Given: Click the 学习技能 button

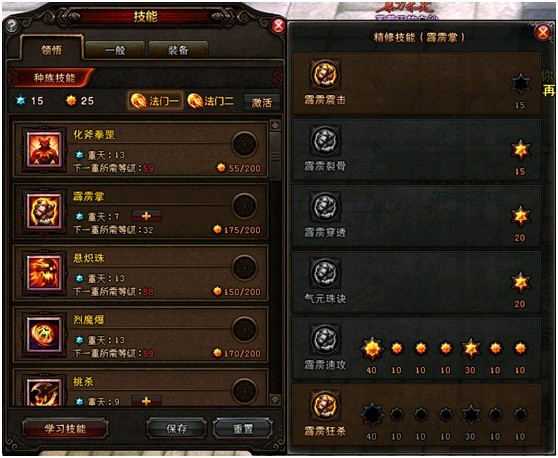Looking at the screenshot, I should click(x=65, y=428).
